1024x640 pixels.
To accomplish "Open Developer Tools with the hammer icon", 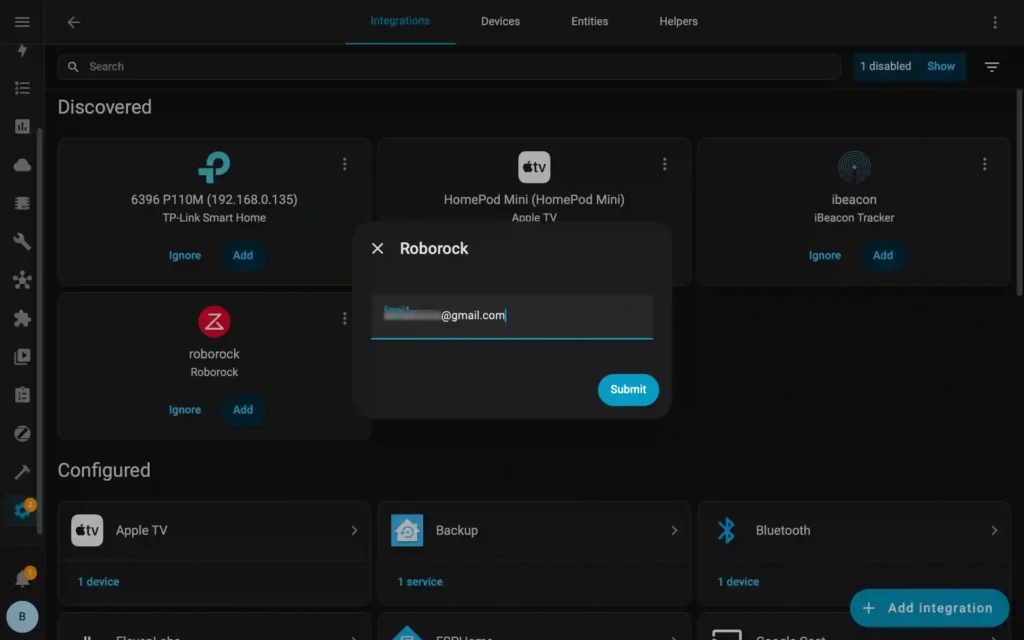I will click(22, 471).
